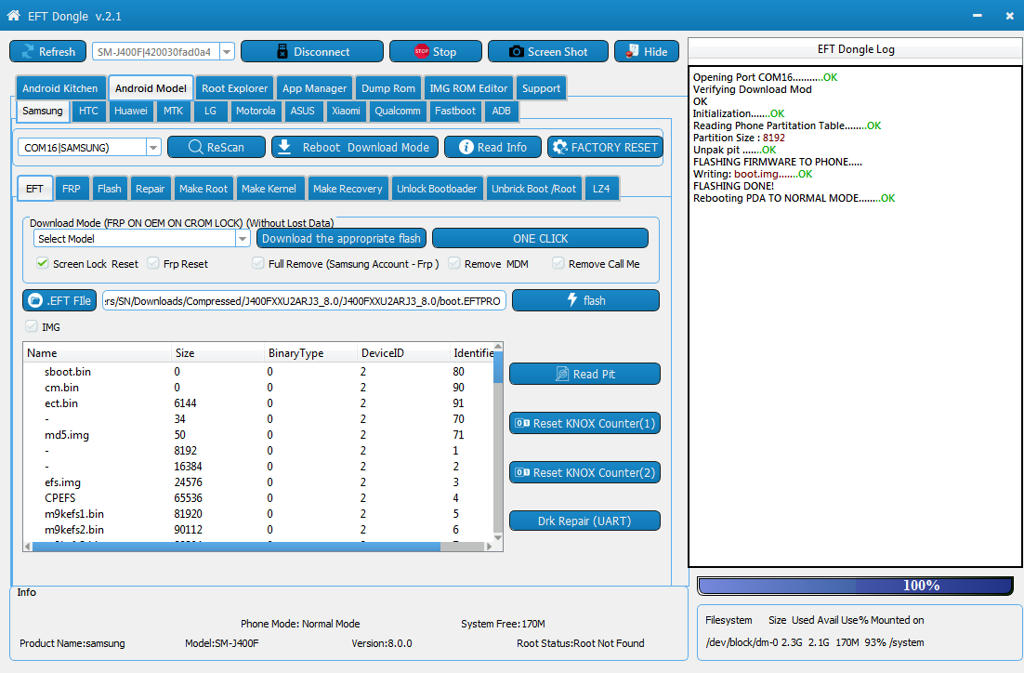This screenshot has height=673, width=1024.
Task: Open the Select Model dropdown
Action: coord(242,239)
